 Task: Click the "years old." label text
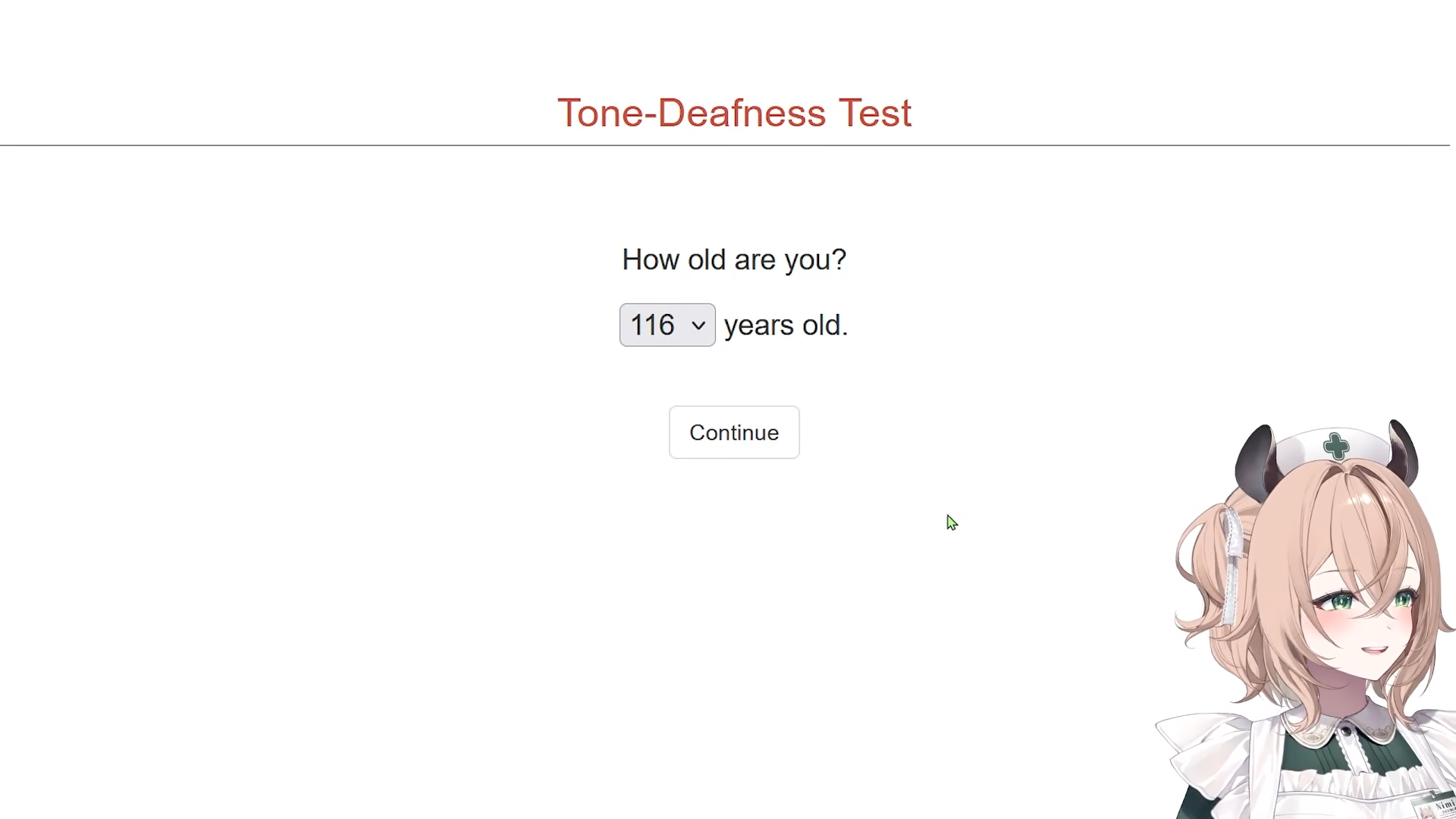pos(786,325)
